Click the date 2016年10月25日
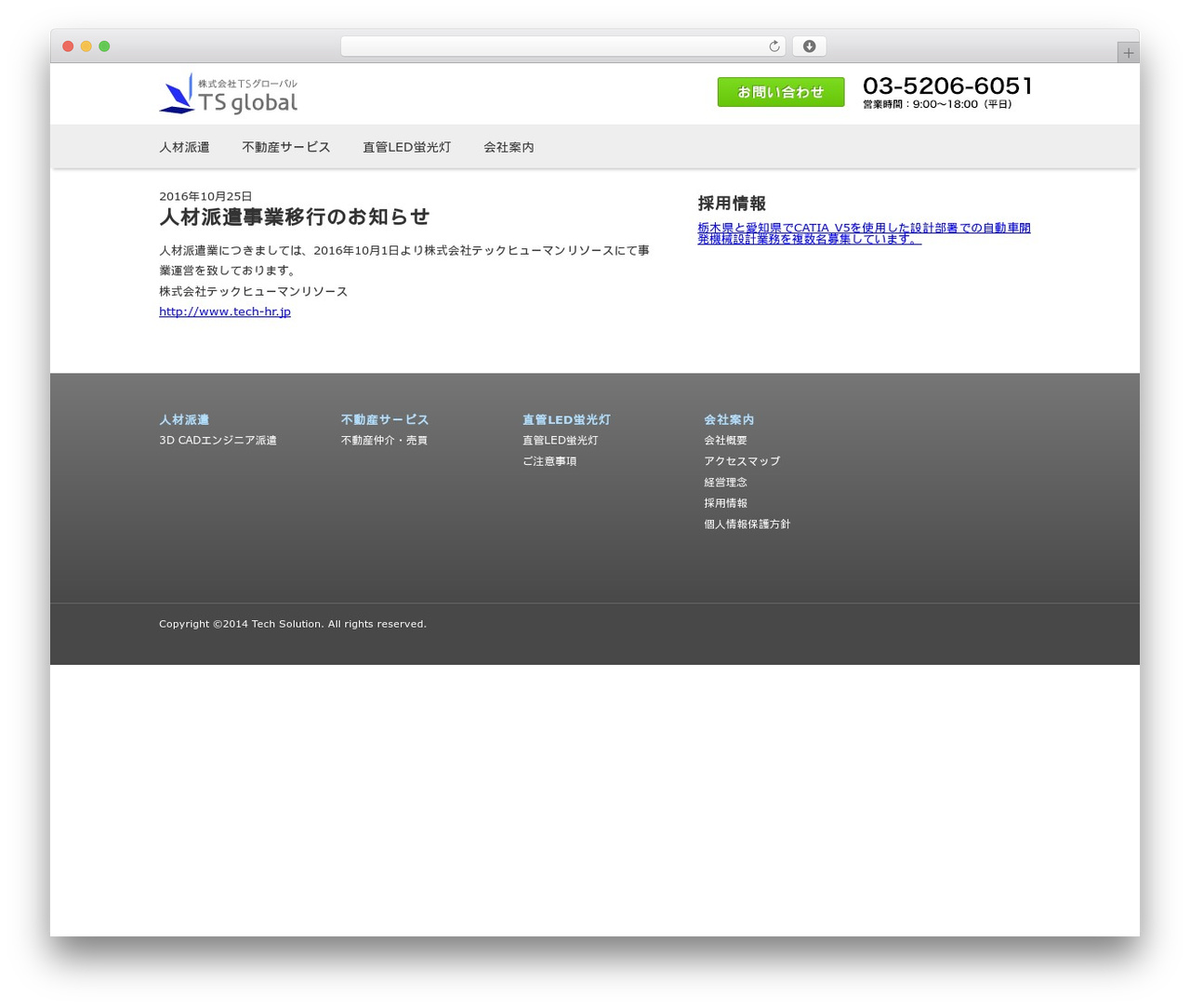 [x=205, y=196]
